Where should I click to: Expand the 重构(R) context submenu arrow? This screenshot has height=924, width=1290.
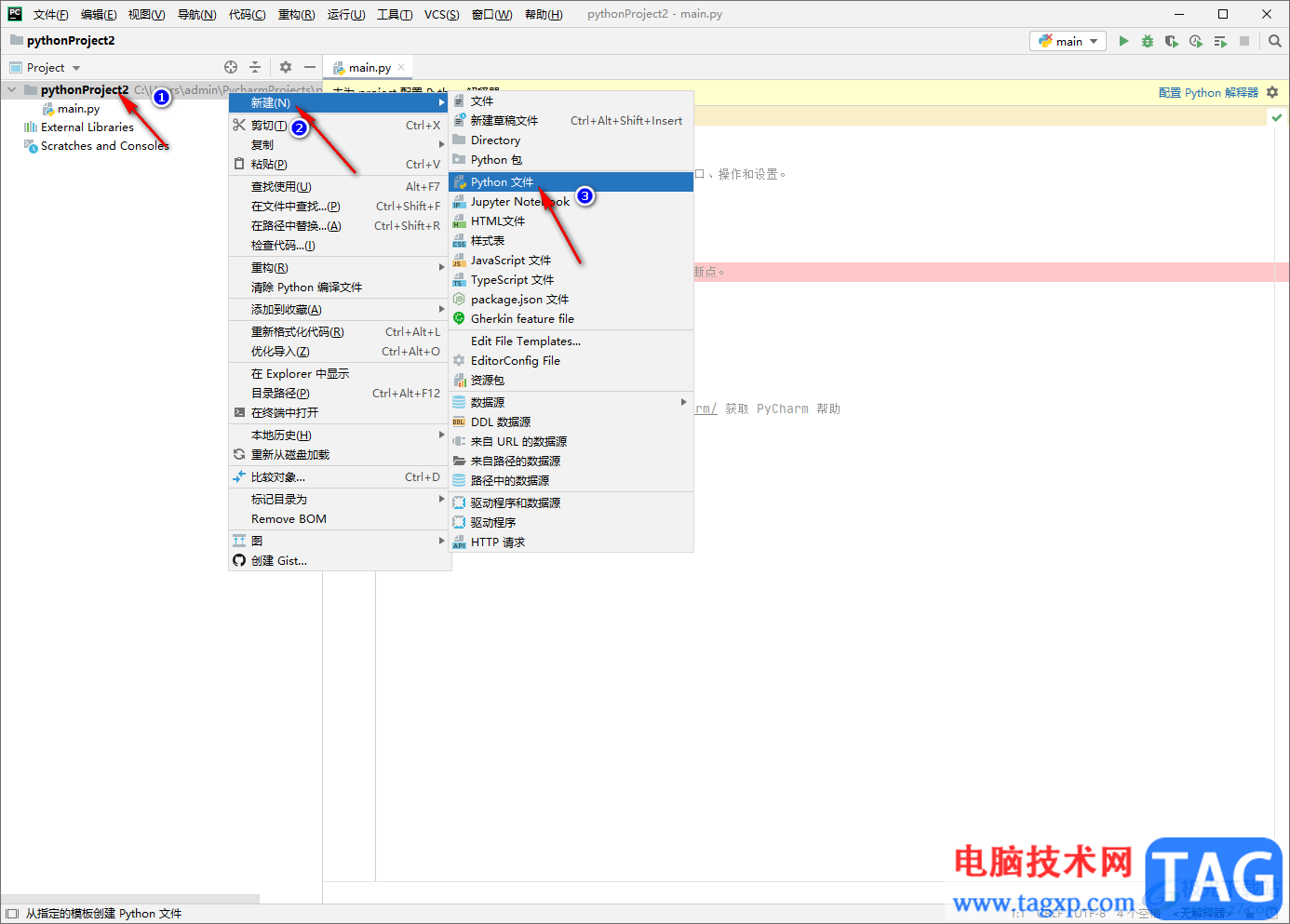(441, 268)
